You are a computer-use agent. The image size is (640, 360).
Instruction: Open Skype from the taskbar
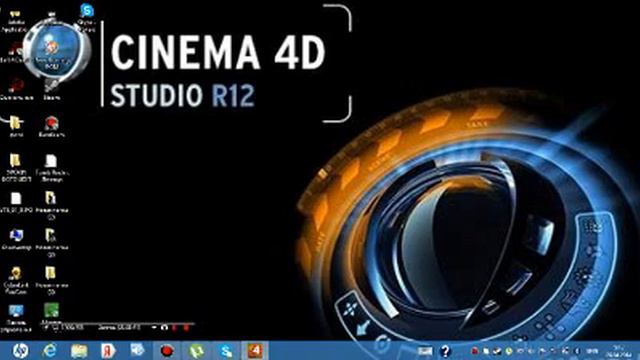[225, 351]
